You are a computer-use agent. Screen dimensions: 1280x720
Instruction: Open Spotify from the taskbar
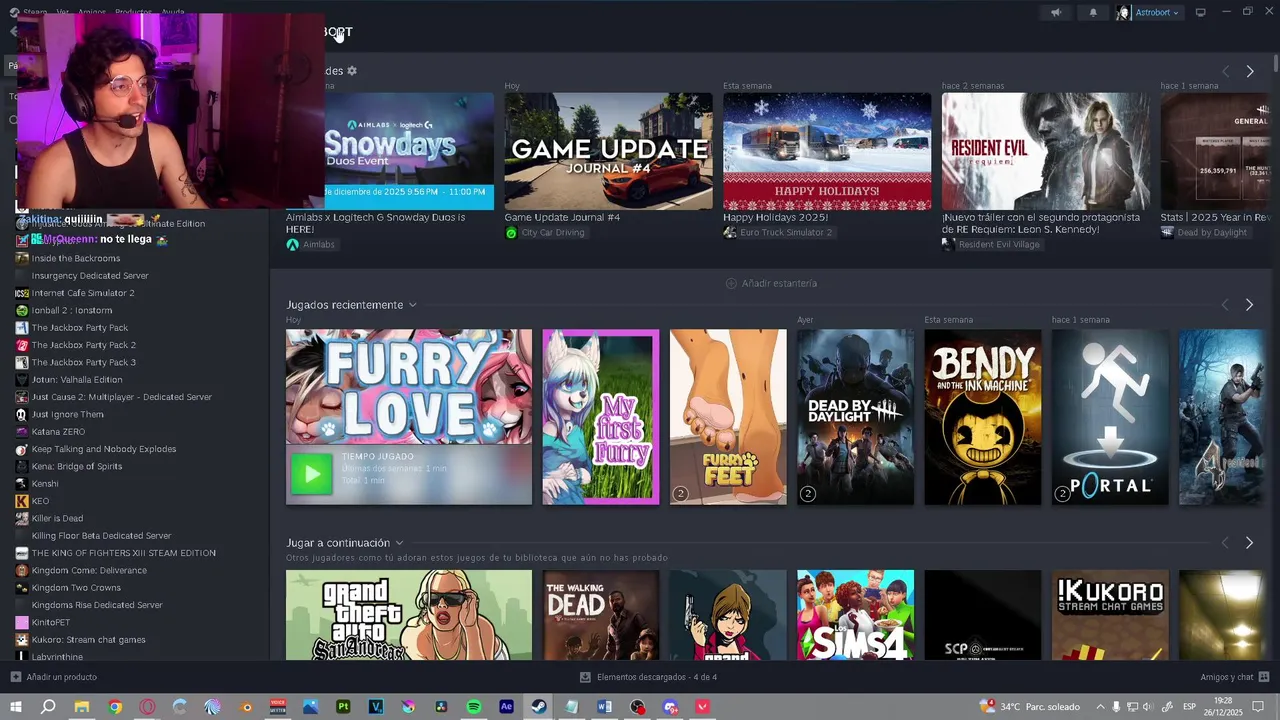pyautogui.click(x=474, y=707)
